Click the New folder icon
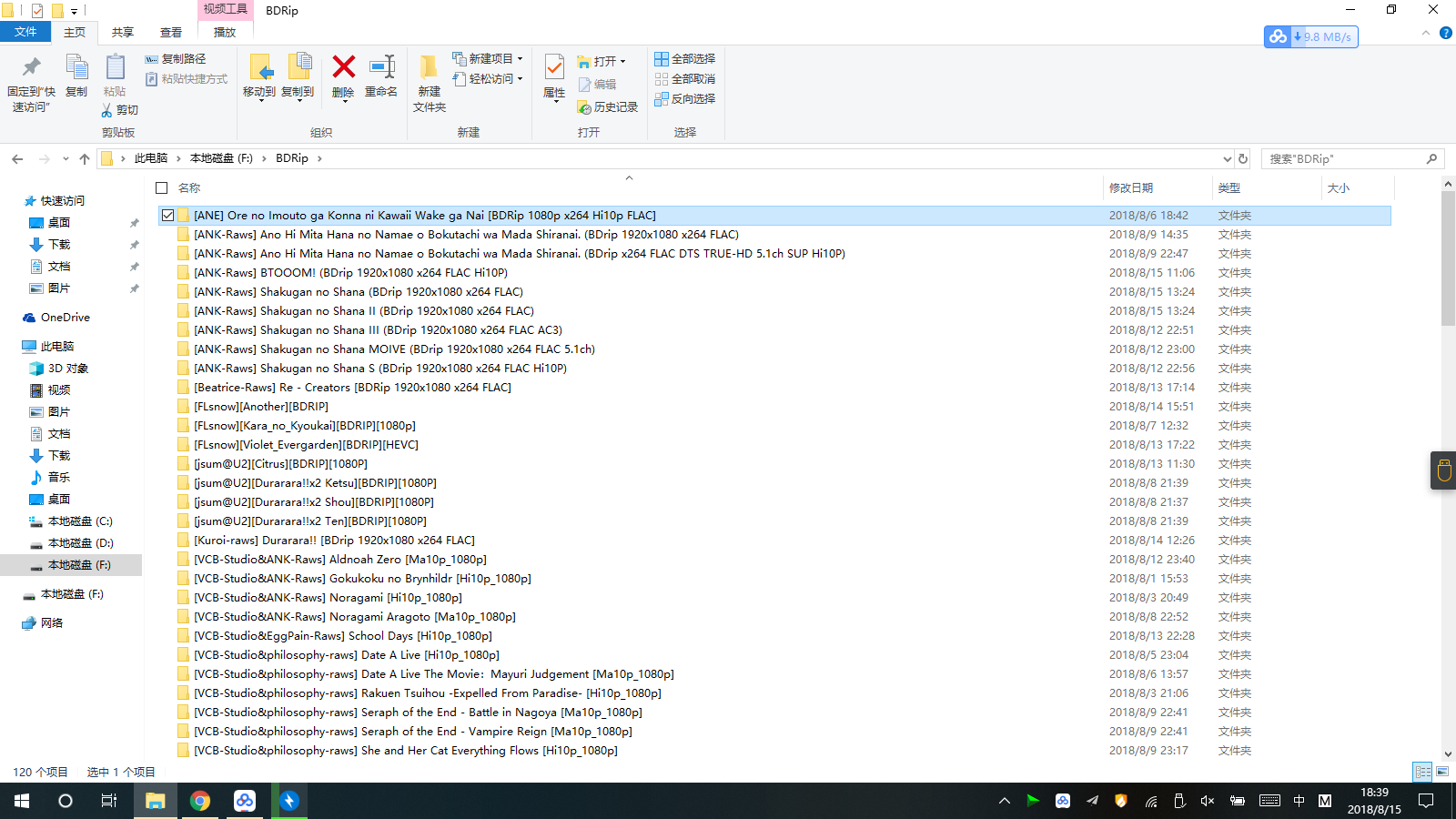The height and width of the screenshot is (819, 1456). 429,67
